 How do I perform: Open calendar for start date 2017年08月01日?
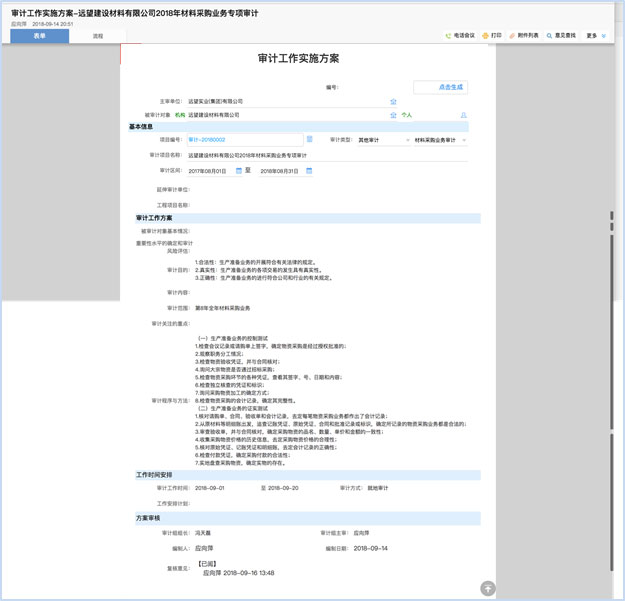click(239, 171)
